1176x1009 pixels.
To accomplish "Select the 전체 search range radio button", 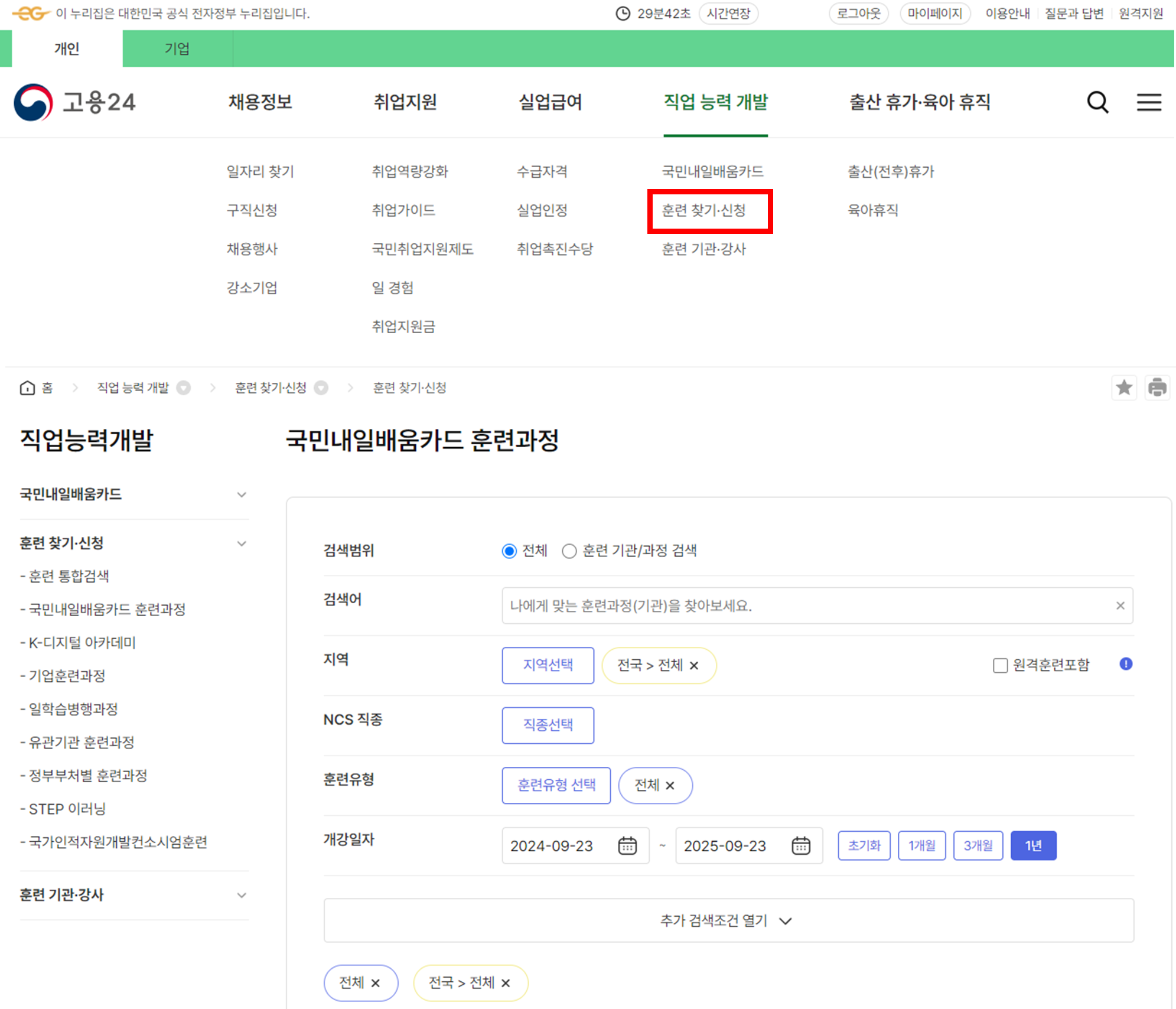I will (x=509, y=551).
